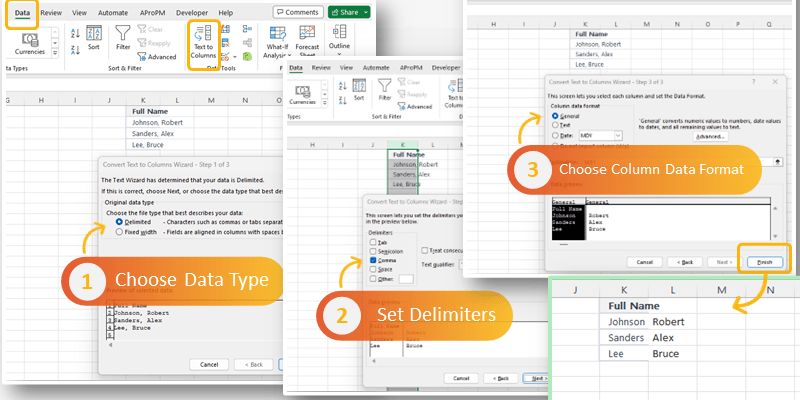
Task: Expand the Data Types gallery More arrow, Step 1 ribbon
Action: (55, 52)
